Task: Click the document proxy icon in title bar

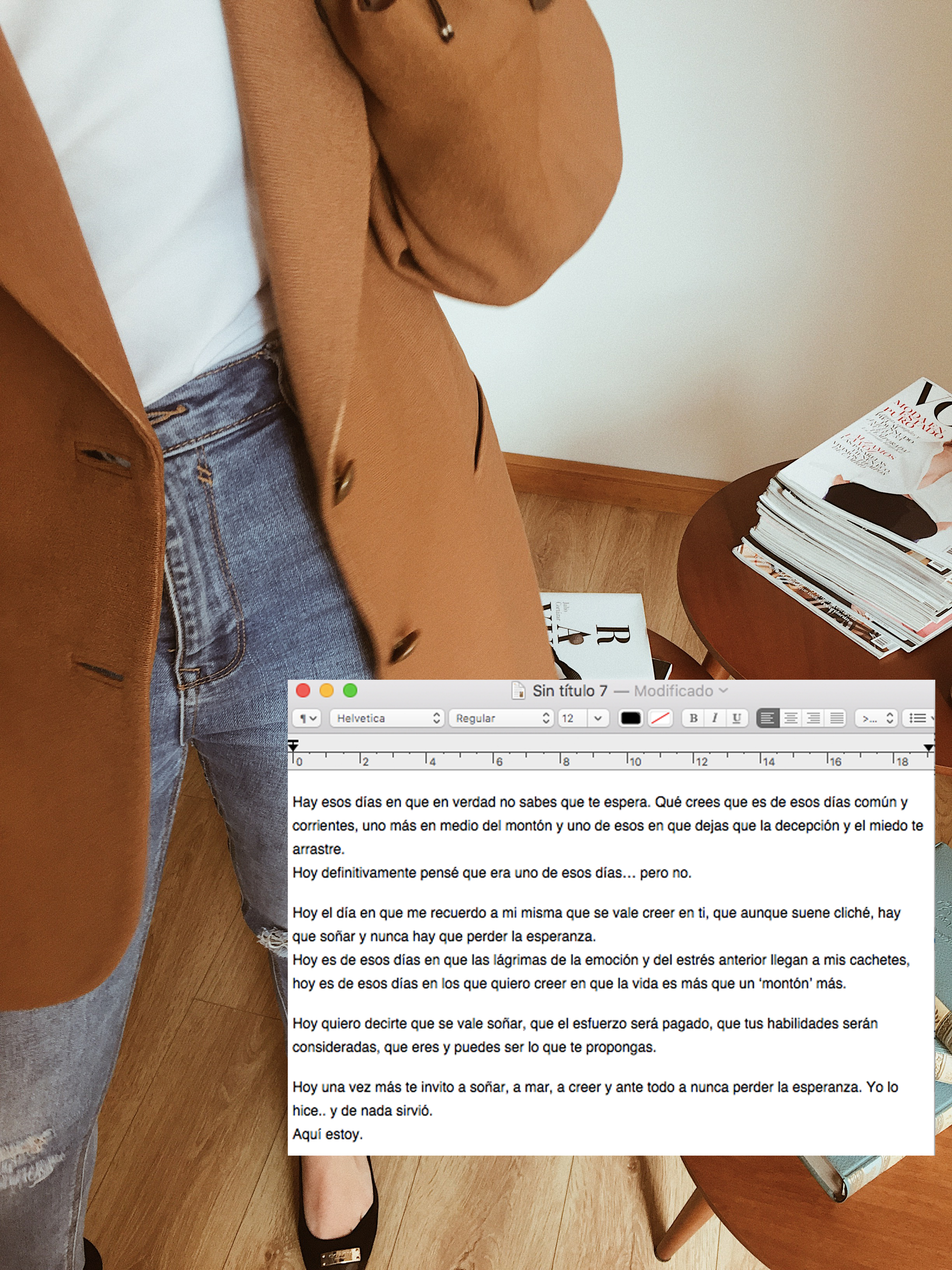Action: [x=518, y=691]
